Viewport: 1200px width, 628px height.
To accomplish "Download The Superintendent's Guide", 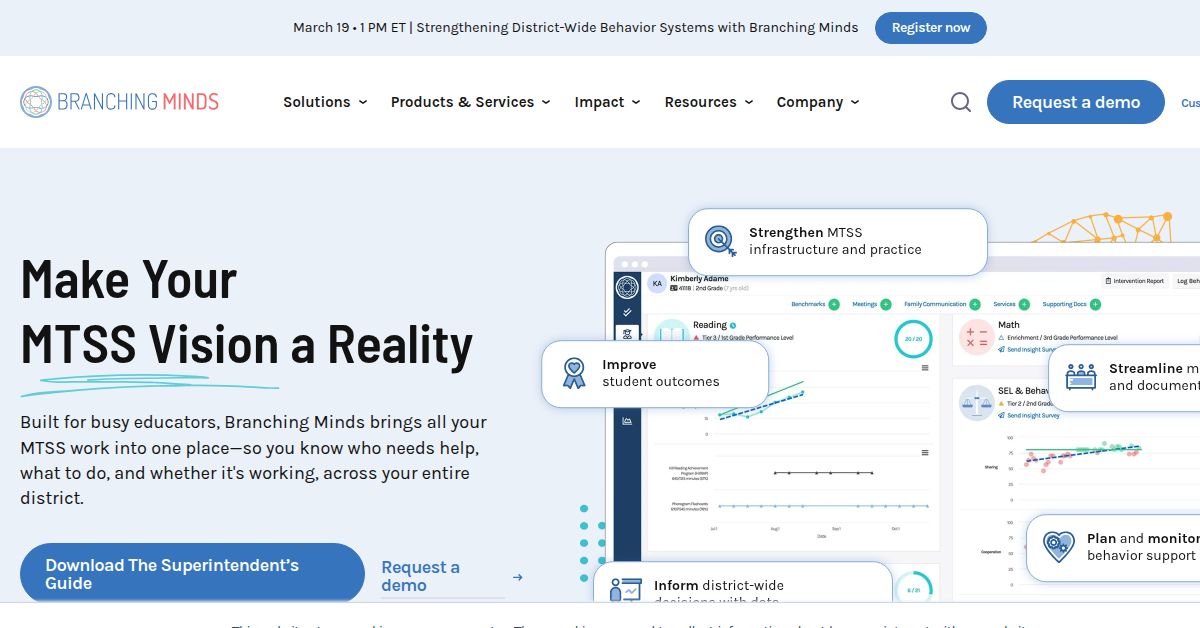I will coord(192,574).
